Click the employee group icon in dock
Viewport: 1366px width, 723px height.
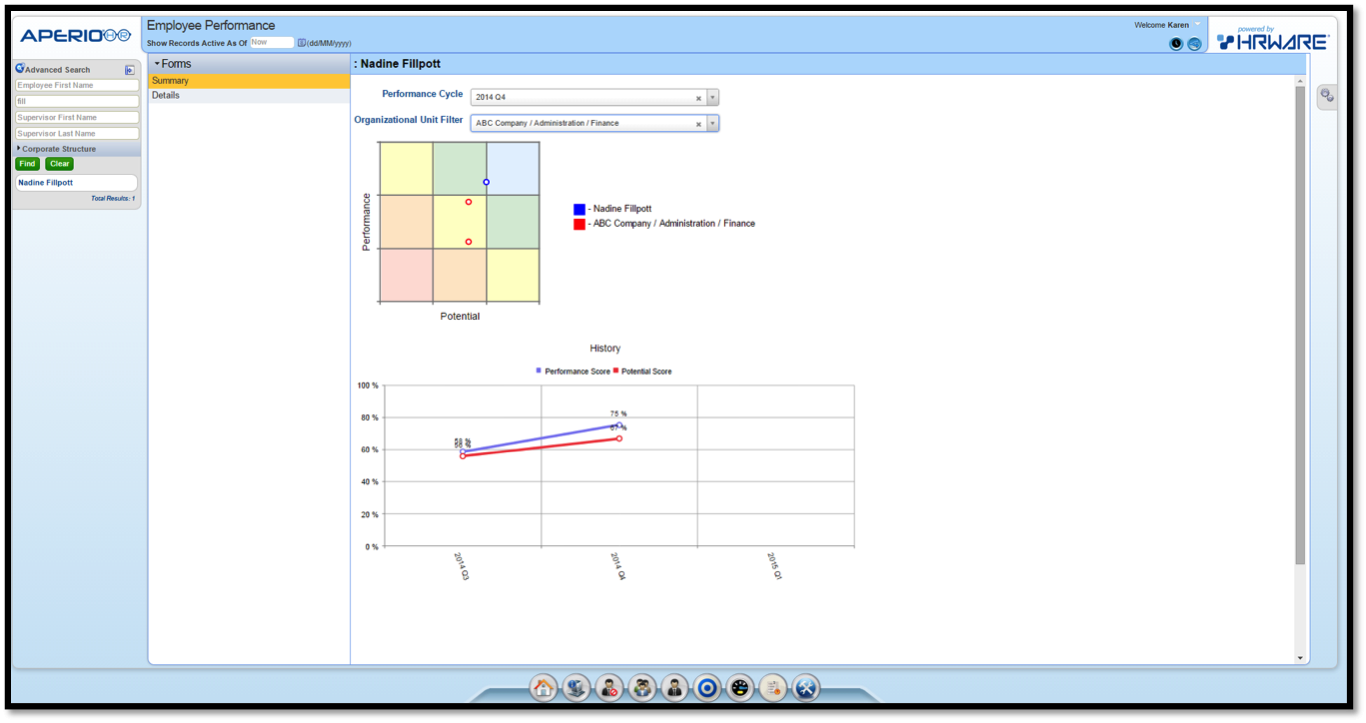tap(641, 688)
